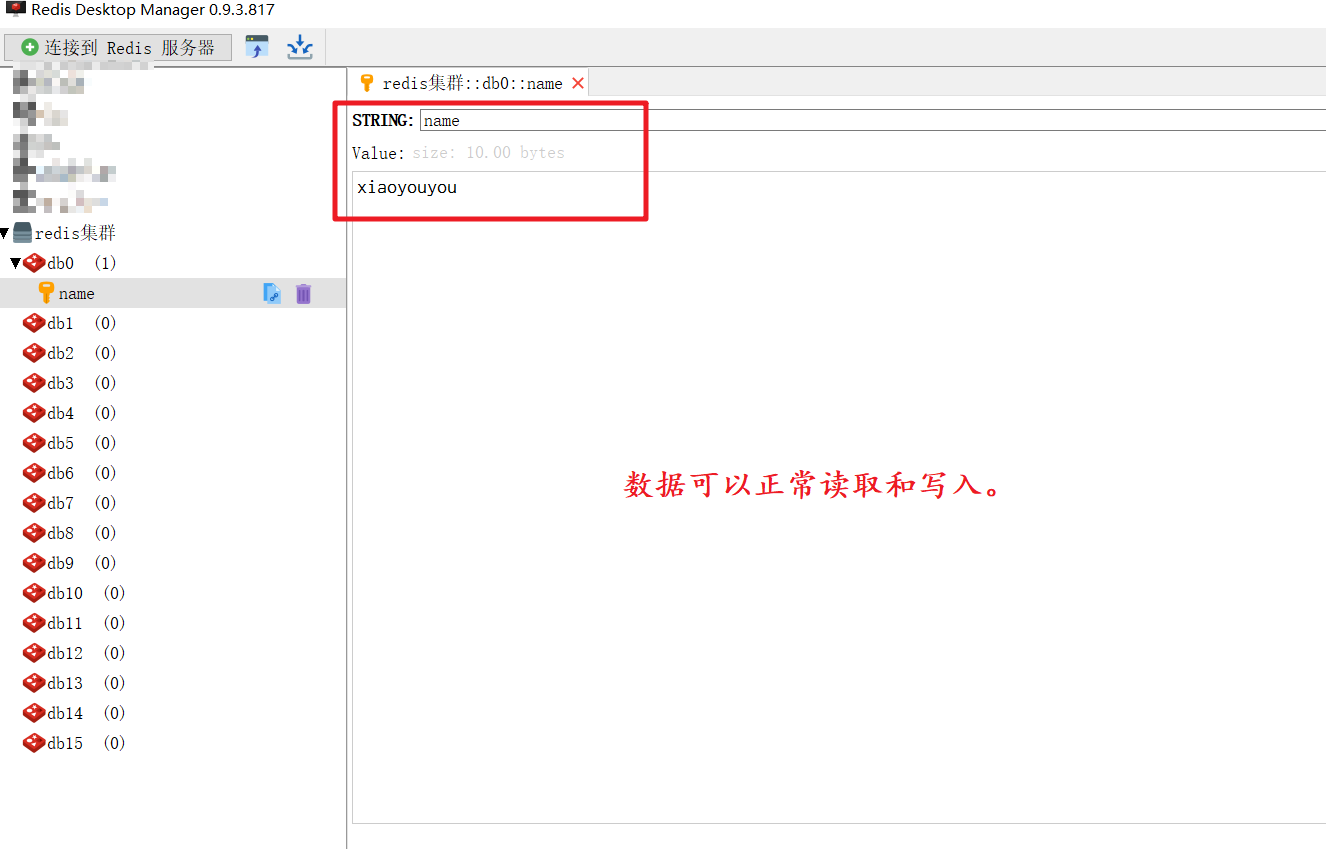
Task: Select the db14 label text
Action: (66, 713)
